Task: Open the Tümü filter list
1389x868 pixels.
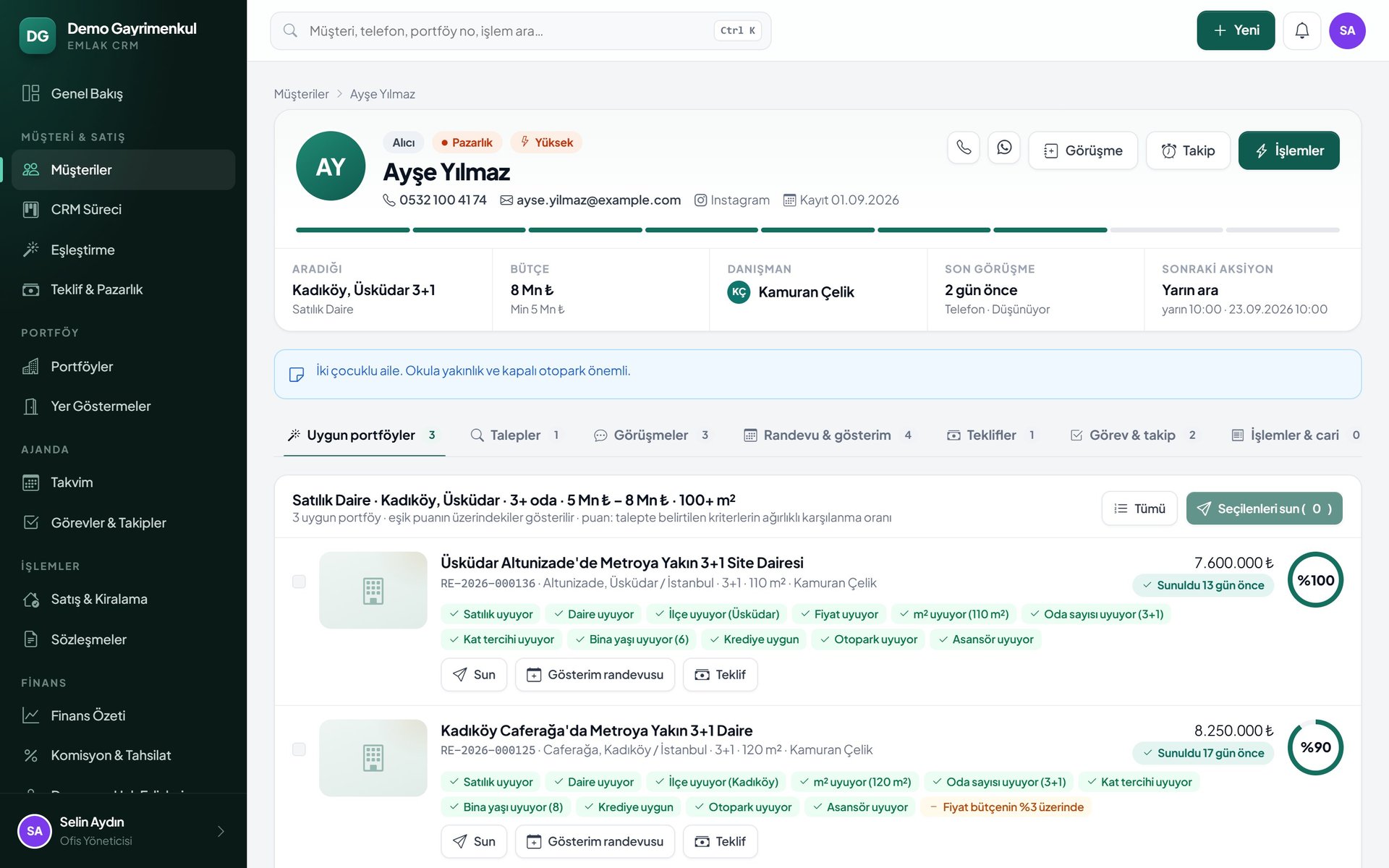Action: tap(1139, 509)
